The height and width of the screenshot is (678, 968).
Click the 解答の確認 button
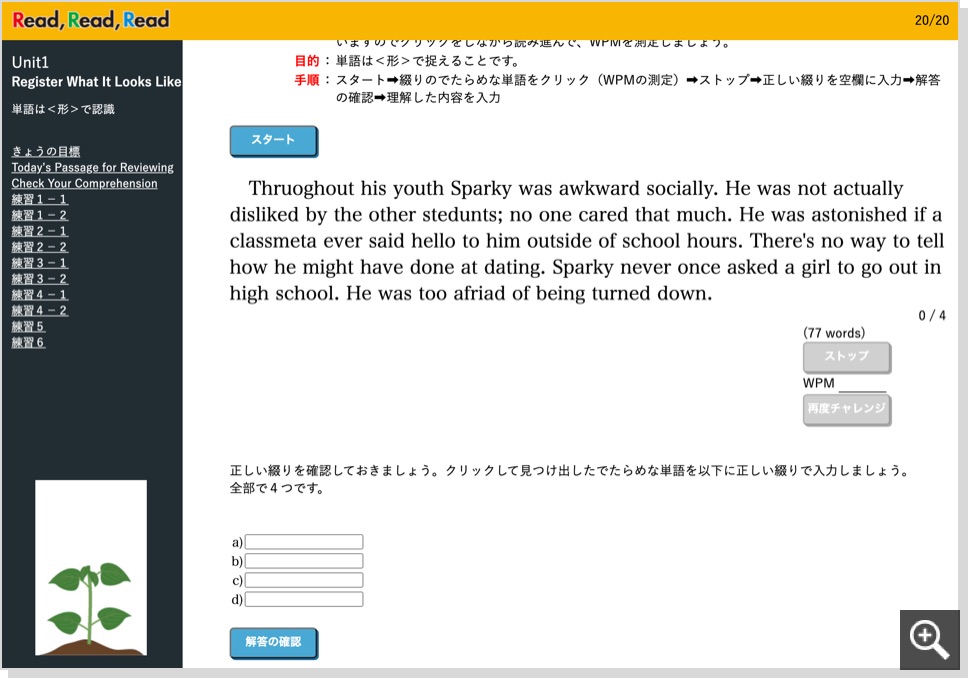(x=273, y=642)
